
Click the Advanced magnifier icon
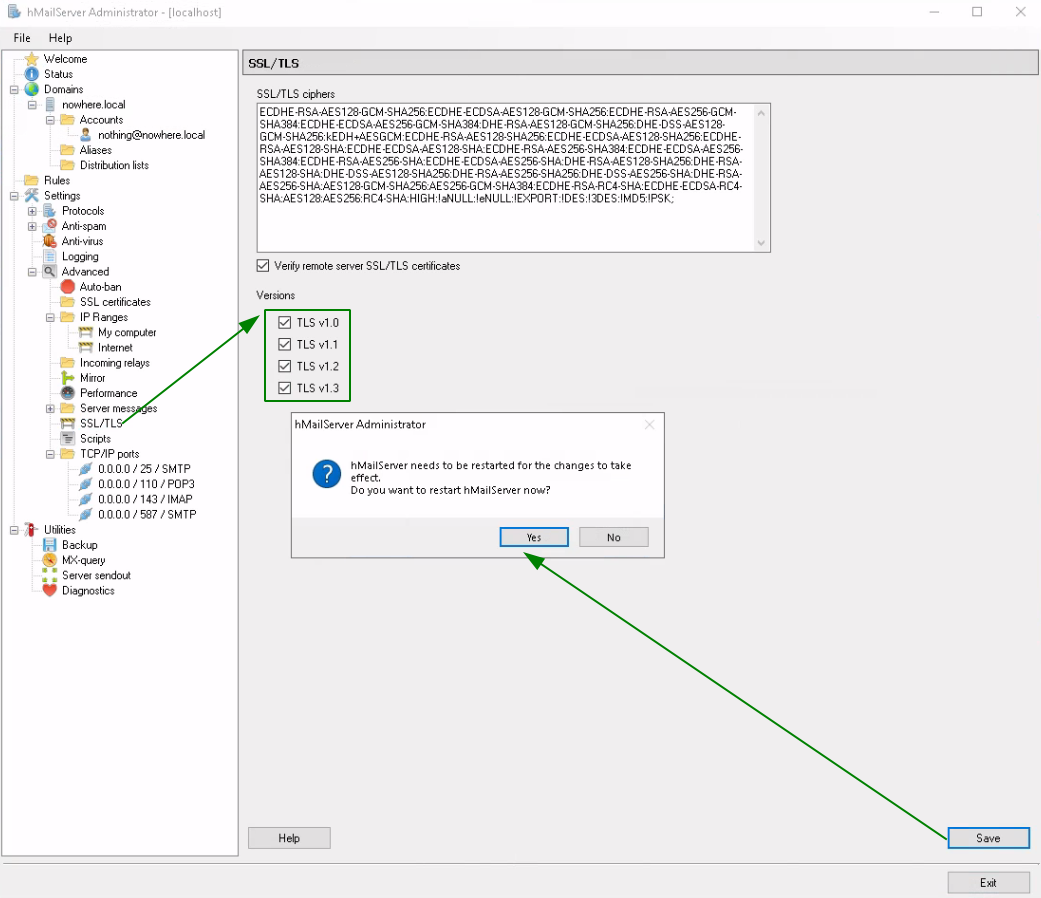50,272
